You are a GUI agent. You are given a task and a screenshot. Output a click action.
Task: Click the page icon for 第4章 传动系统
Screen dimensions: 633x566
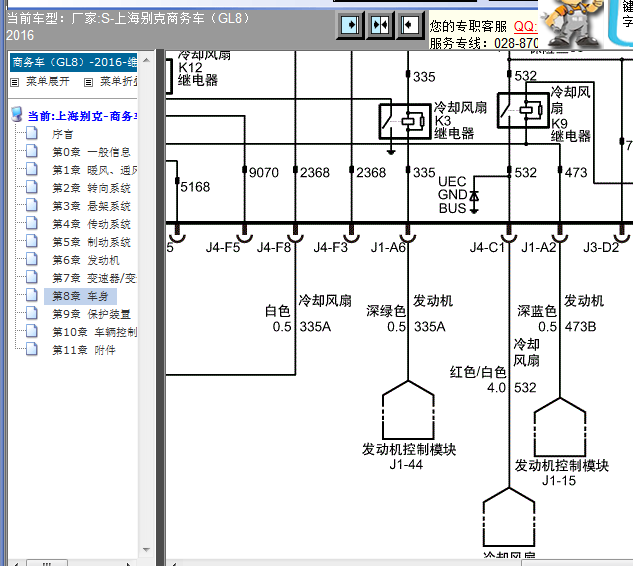[32, 223]
